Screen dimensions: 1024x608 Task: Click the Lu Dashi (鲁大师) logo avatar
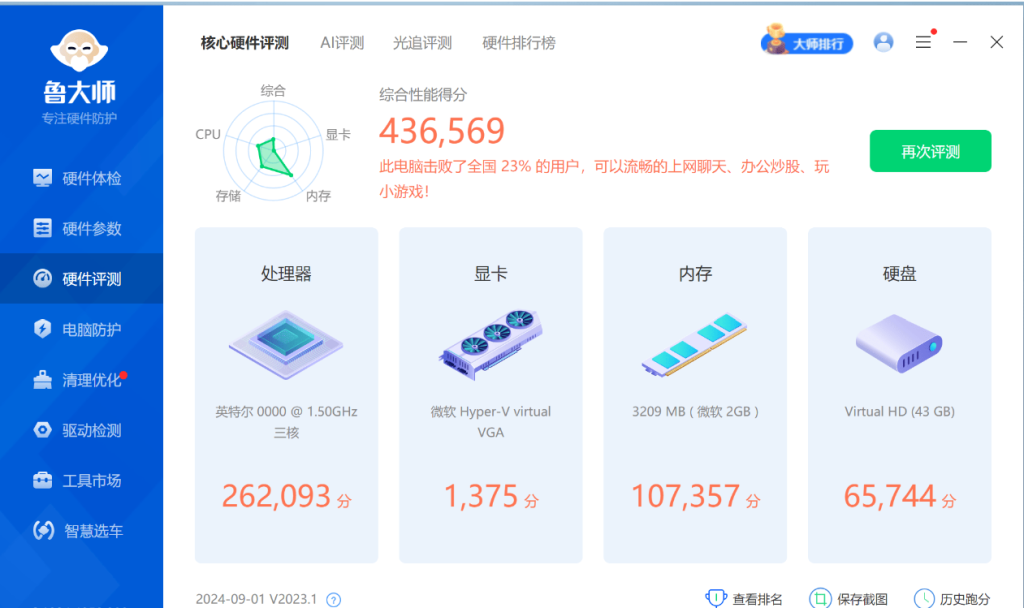(79, 50)
